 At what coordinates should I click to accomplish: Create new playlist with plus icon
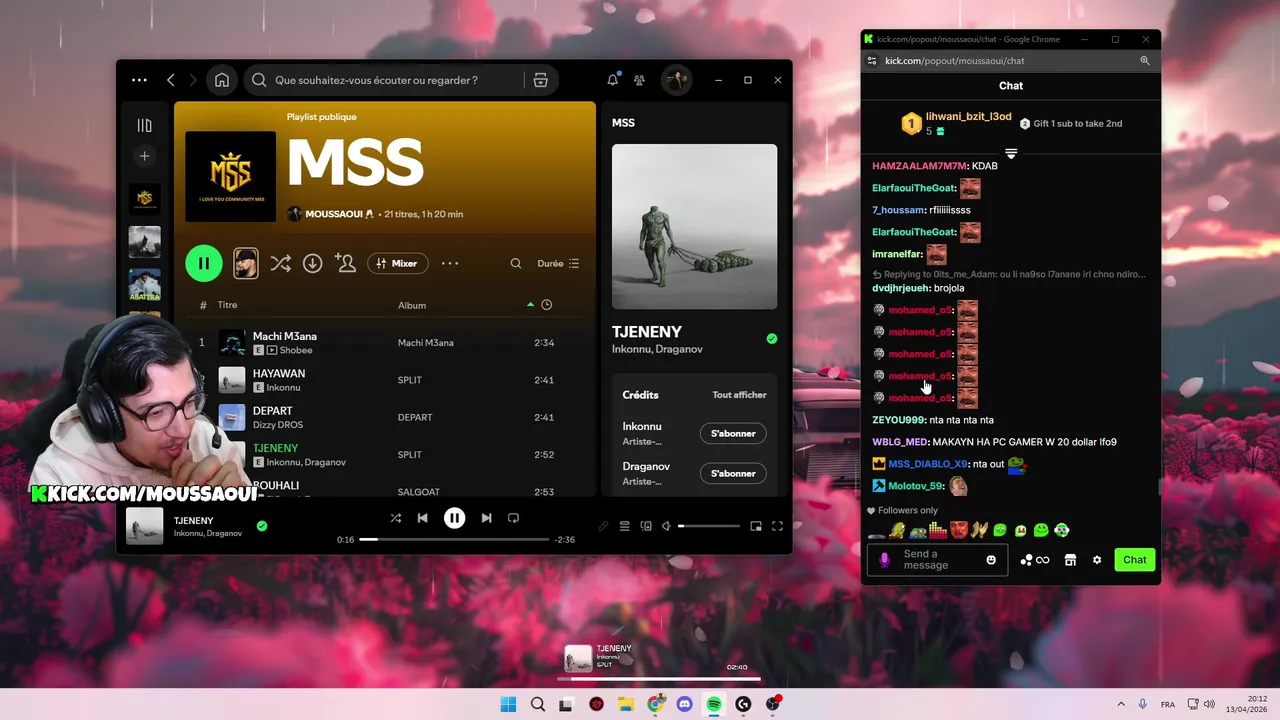coord(145,156)
